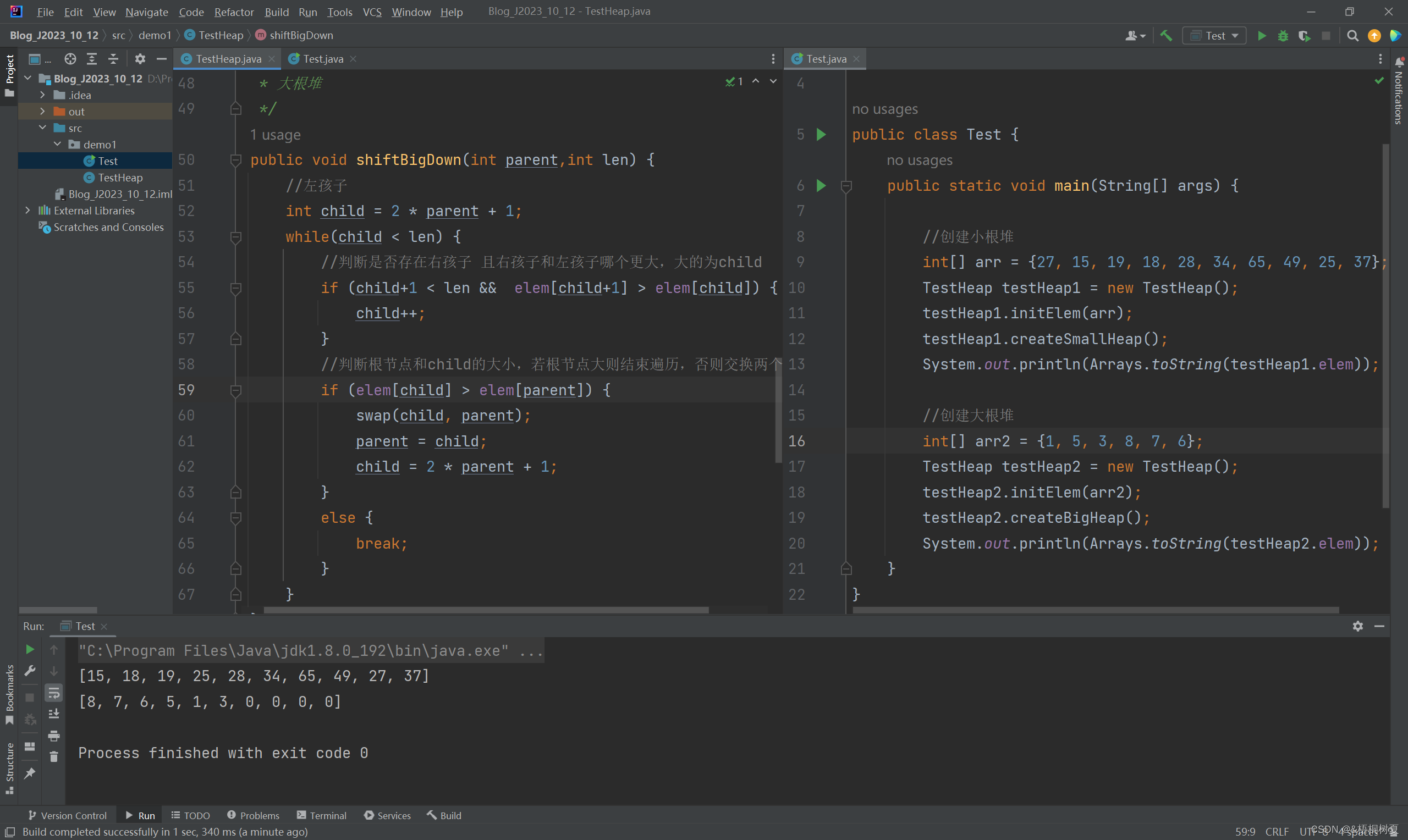This screenshot has width=1408, height=840.
Task: Close Test.java tab in right editor
Action: pos(856,59)
